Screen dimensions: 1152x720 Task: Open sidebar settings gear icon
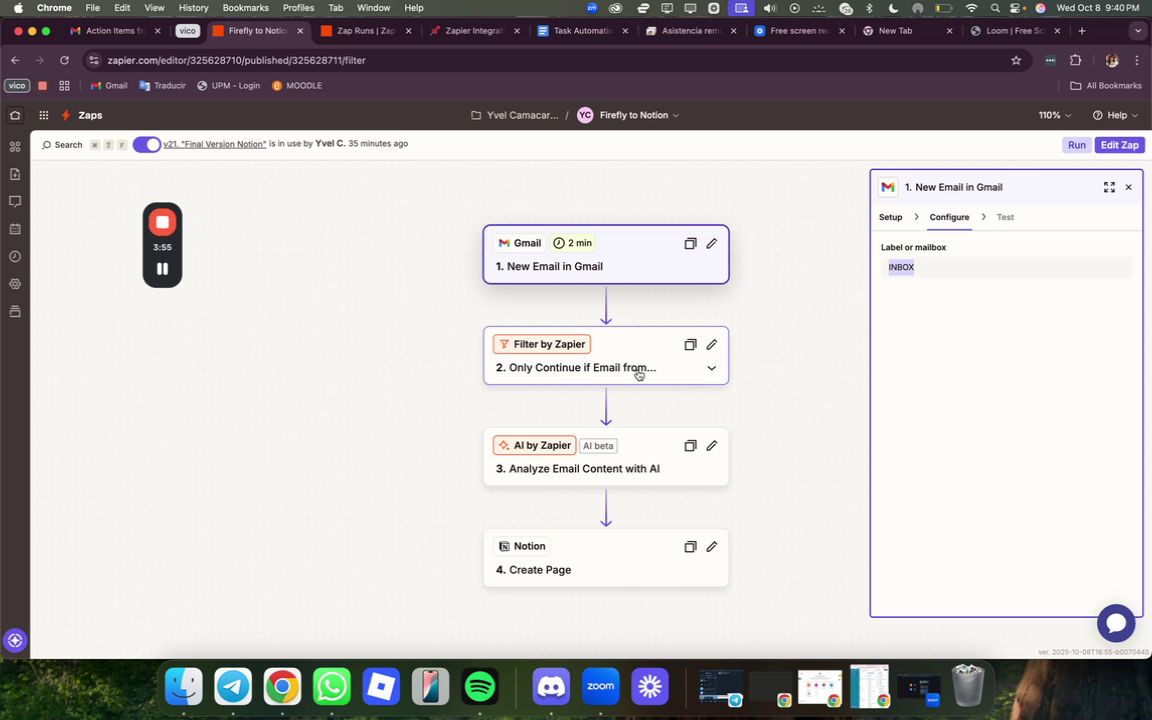tap(15, 284)
